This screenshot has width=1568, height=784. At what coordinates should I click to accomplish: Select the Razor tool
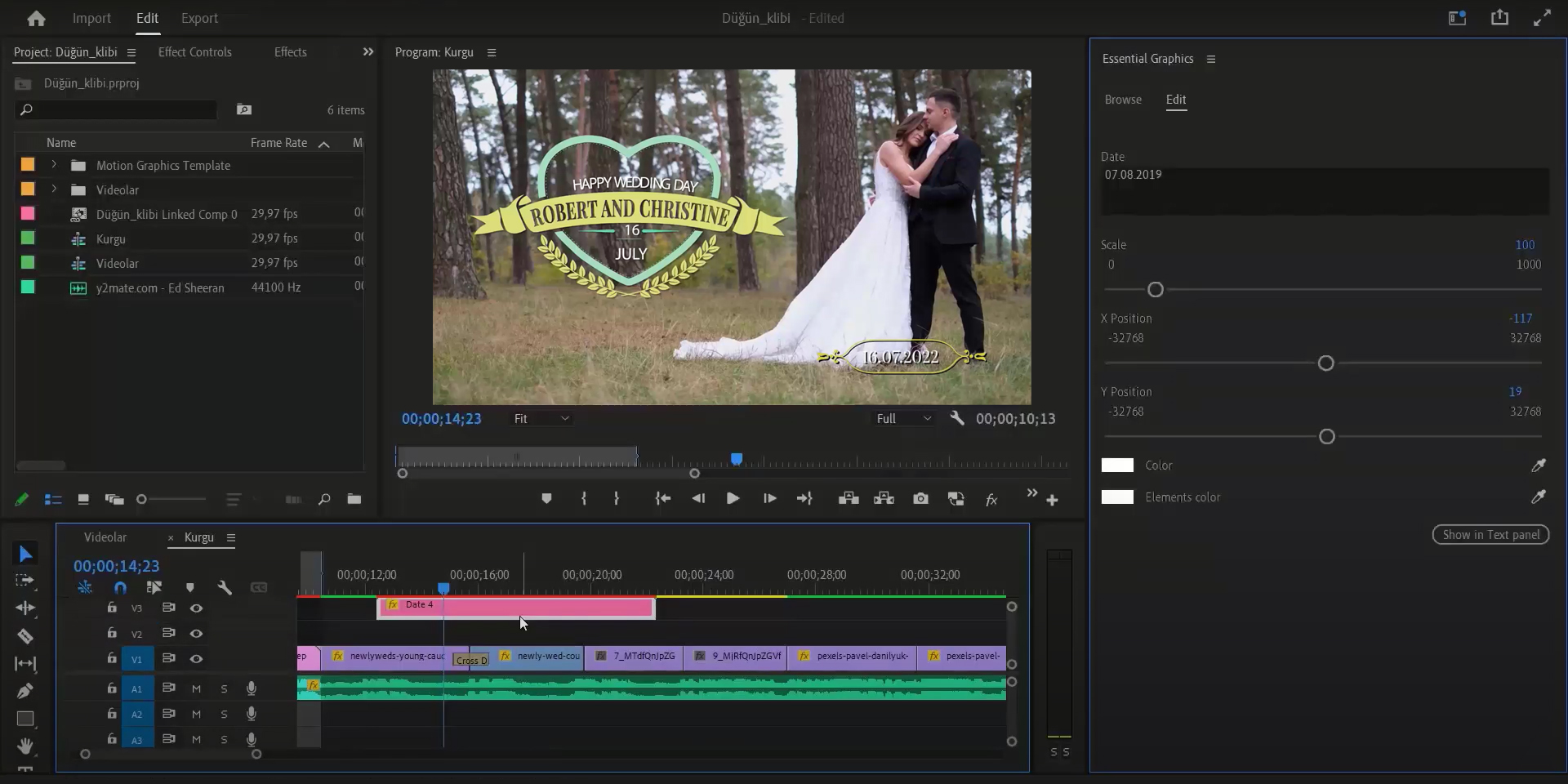[x=25, y=636]
